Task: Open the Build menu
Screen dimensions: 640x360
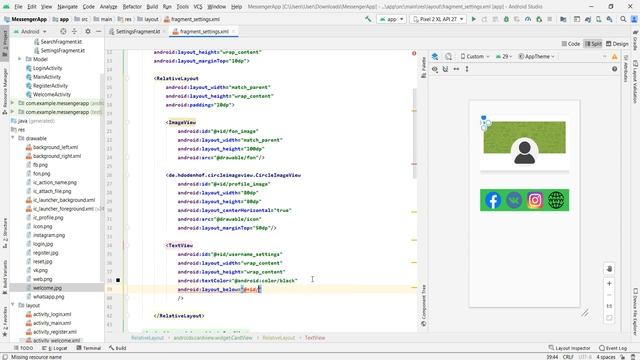Action: coord(152,7)
